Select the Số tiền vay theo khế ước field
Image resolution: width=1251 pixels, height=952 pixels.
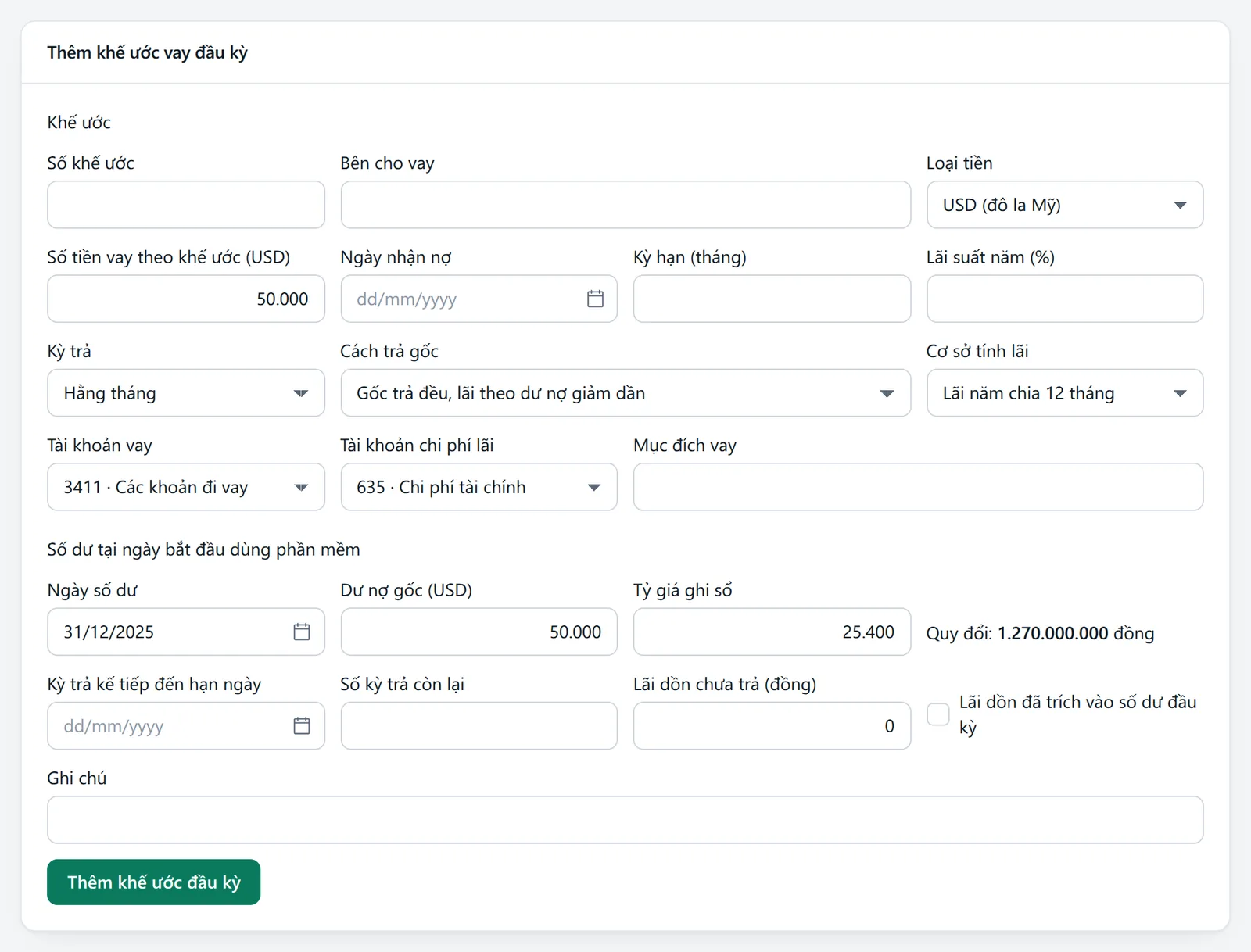(186, 299)
